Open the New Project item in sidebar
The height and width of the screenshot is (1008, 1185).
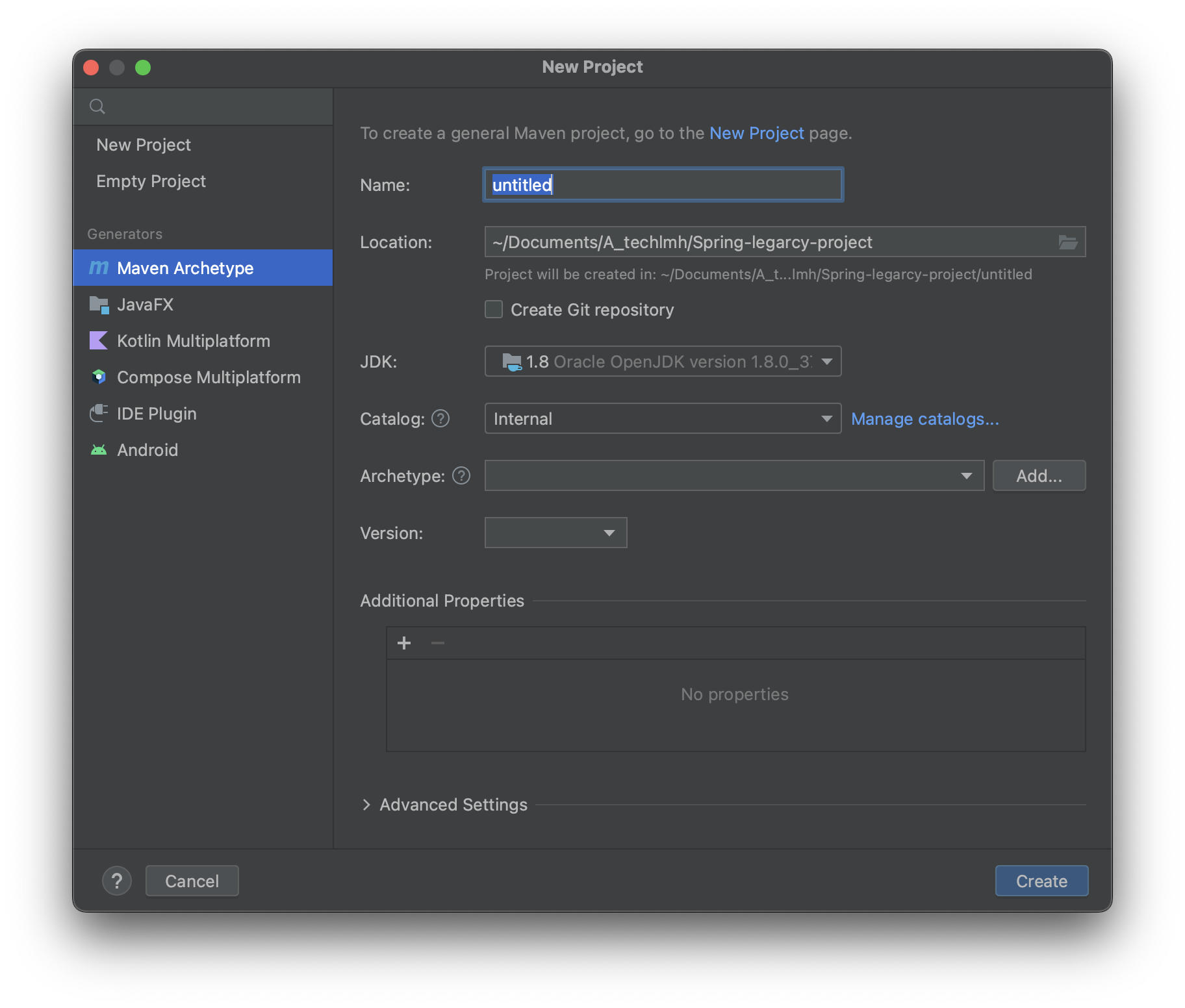[203, 144]
